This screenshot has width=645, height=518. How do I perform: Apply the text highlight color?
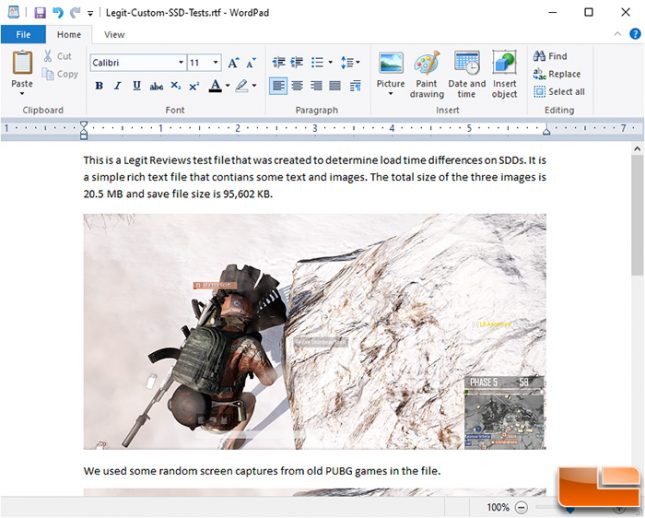(242, 86)
